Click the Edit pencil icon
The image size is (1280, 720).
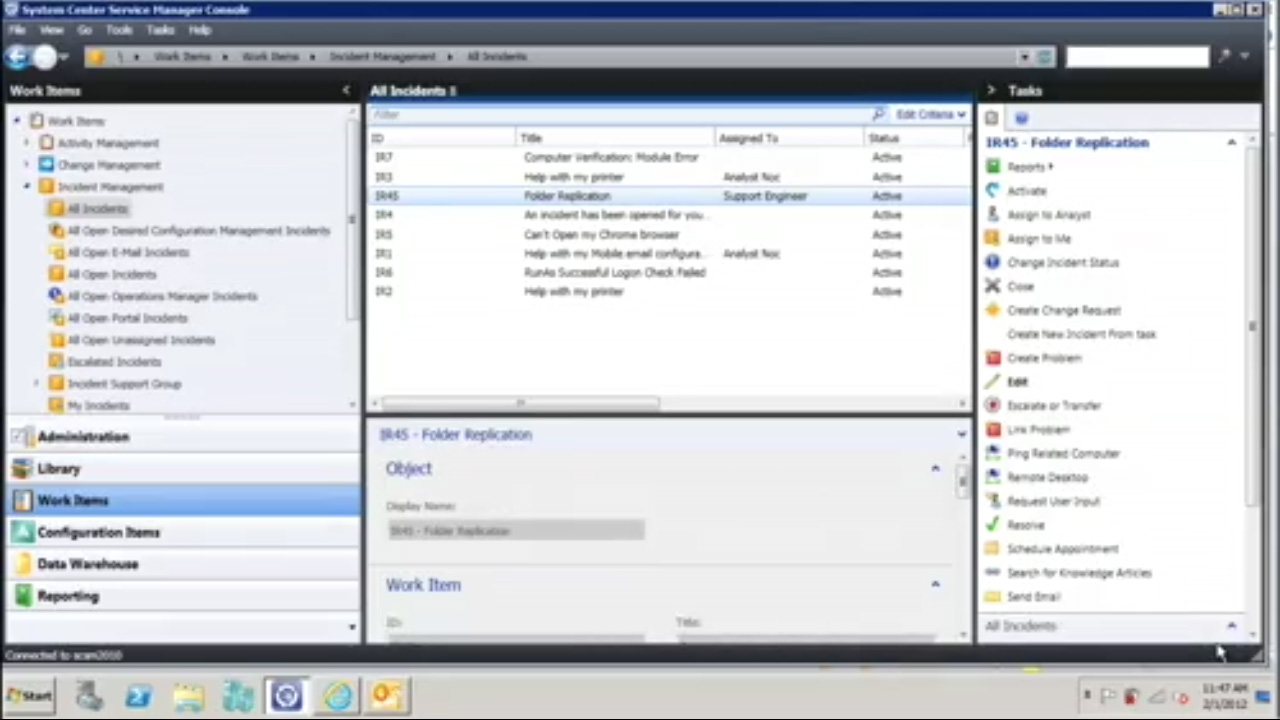tap(992, 382)
